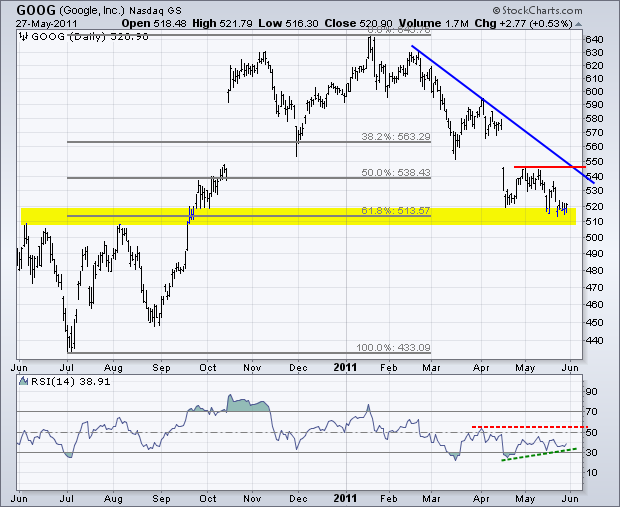Image resolution: width=620 pixels, height=507 pixels.
Task: Click the red dashed RSI resistance line
Action: [530, 427]
